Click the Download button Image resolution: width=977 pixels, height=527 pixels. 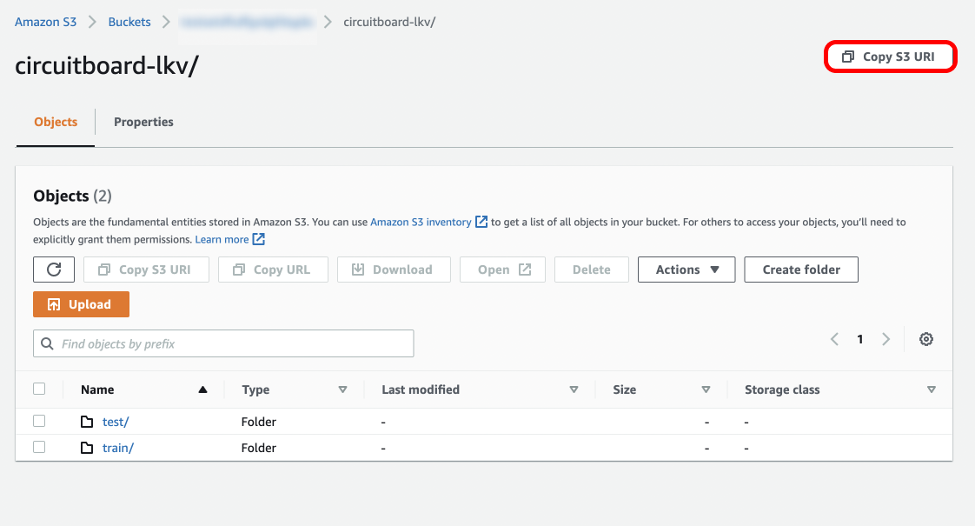tap(394, 270)
